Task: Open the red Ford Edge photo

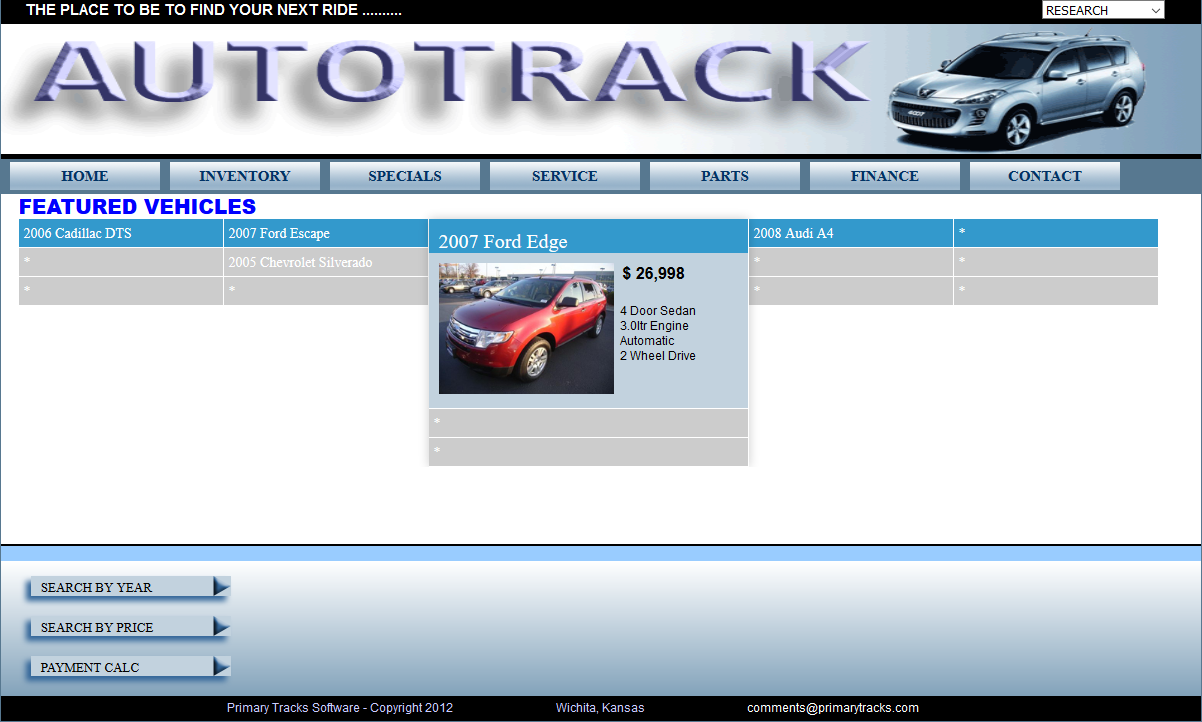Action: [x=526, y=328]
